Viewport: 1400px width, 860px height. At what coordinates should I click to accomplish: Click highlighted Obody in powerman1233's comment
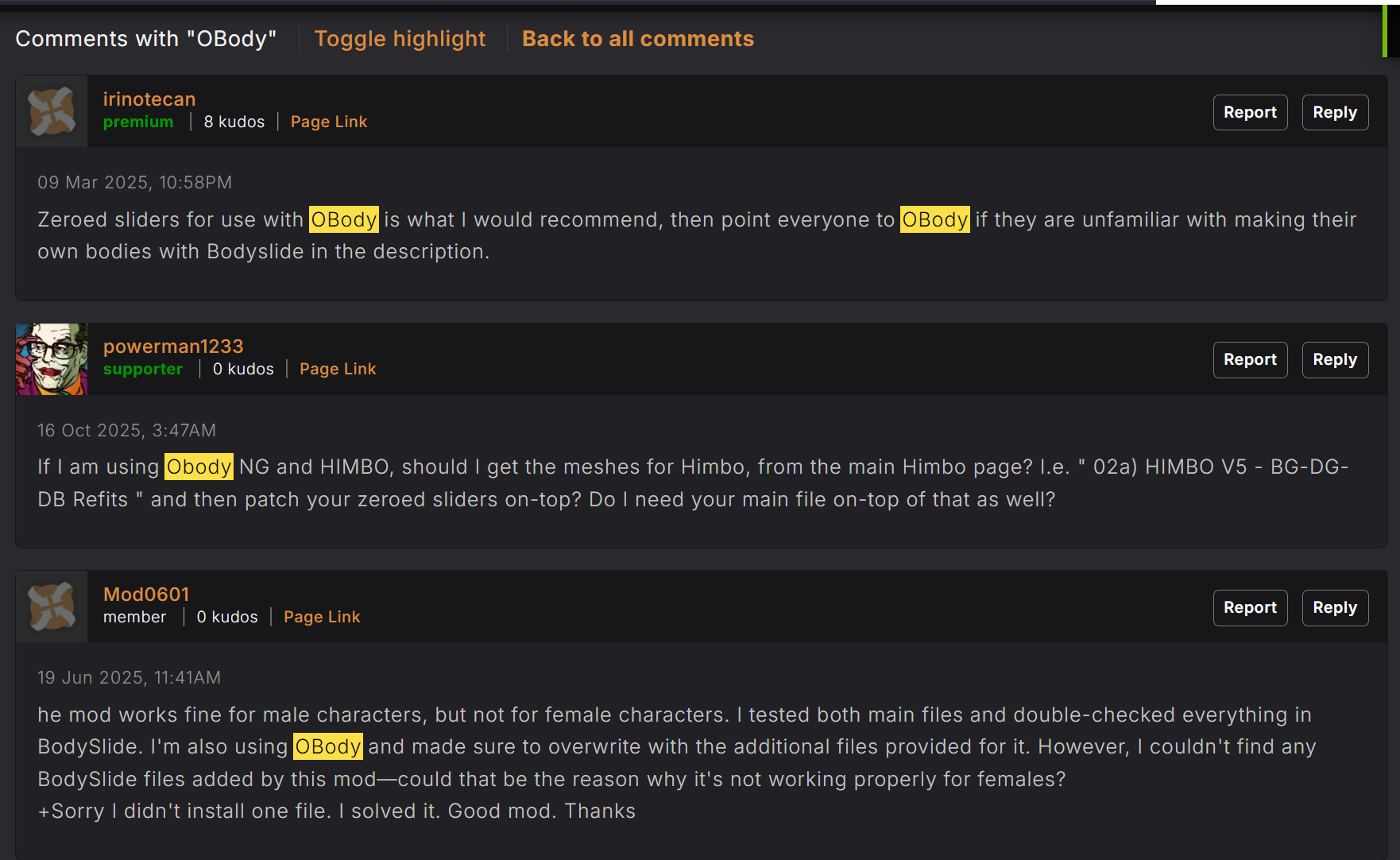tap(199, 467)
